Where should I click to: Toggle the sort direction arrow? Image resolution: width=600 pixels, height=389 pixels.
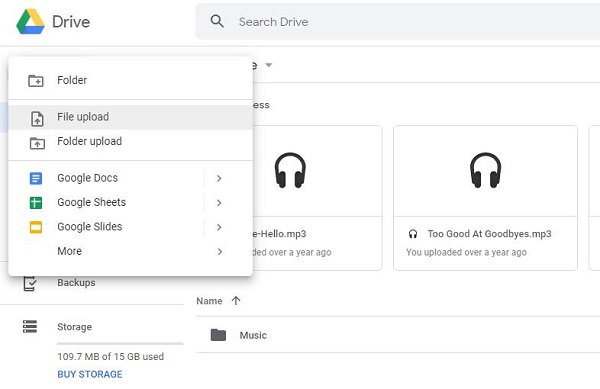(236, 301)
